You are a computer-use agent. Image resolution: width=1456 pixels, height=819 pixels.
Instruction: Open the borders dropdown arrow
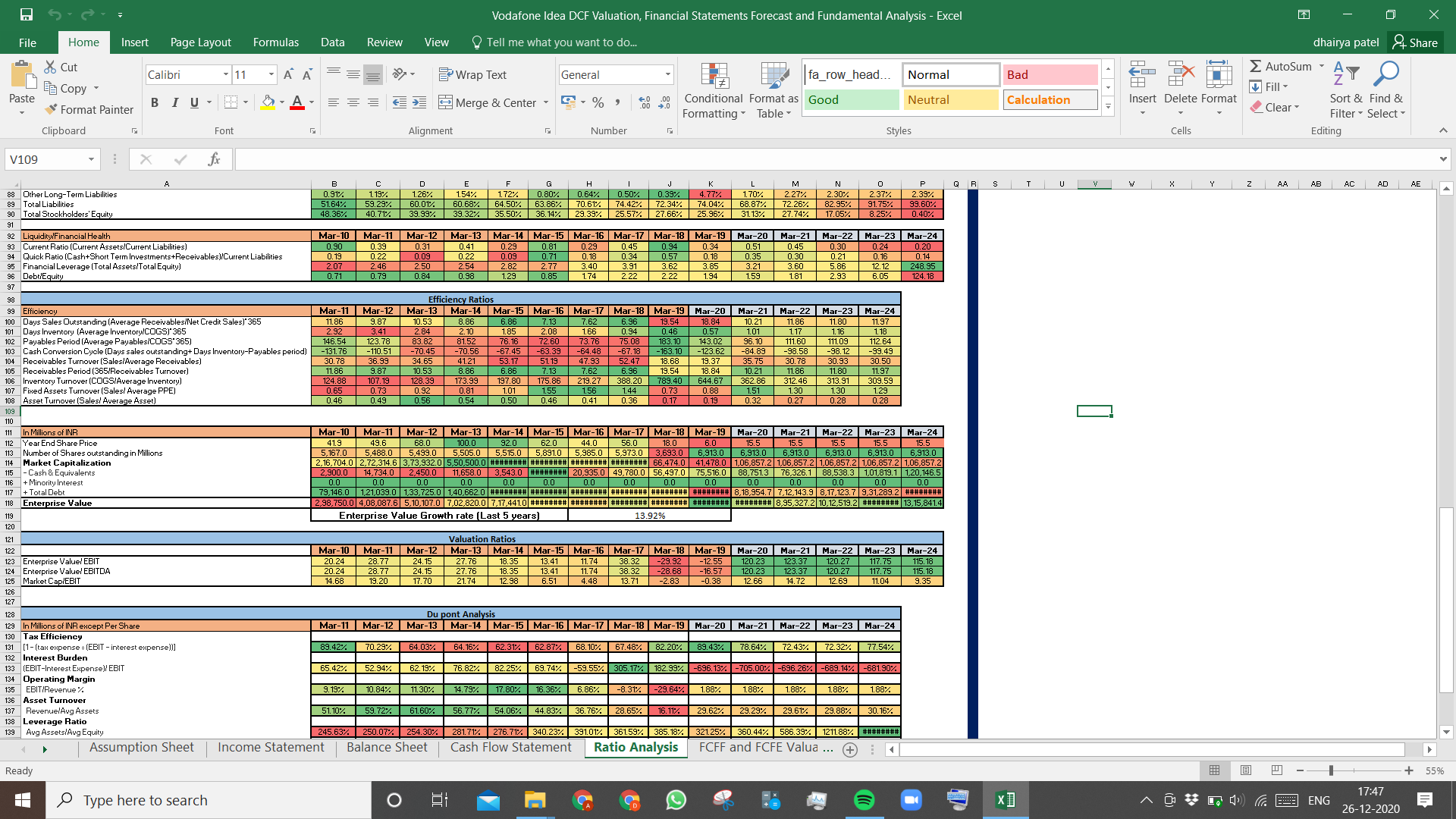tap(246, 102)
